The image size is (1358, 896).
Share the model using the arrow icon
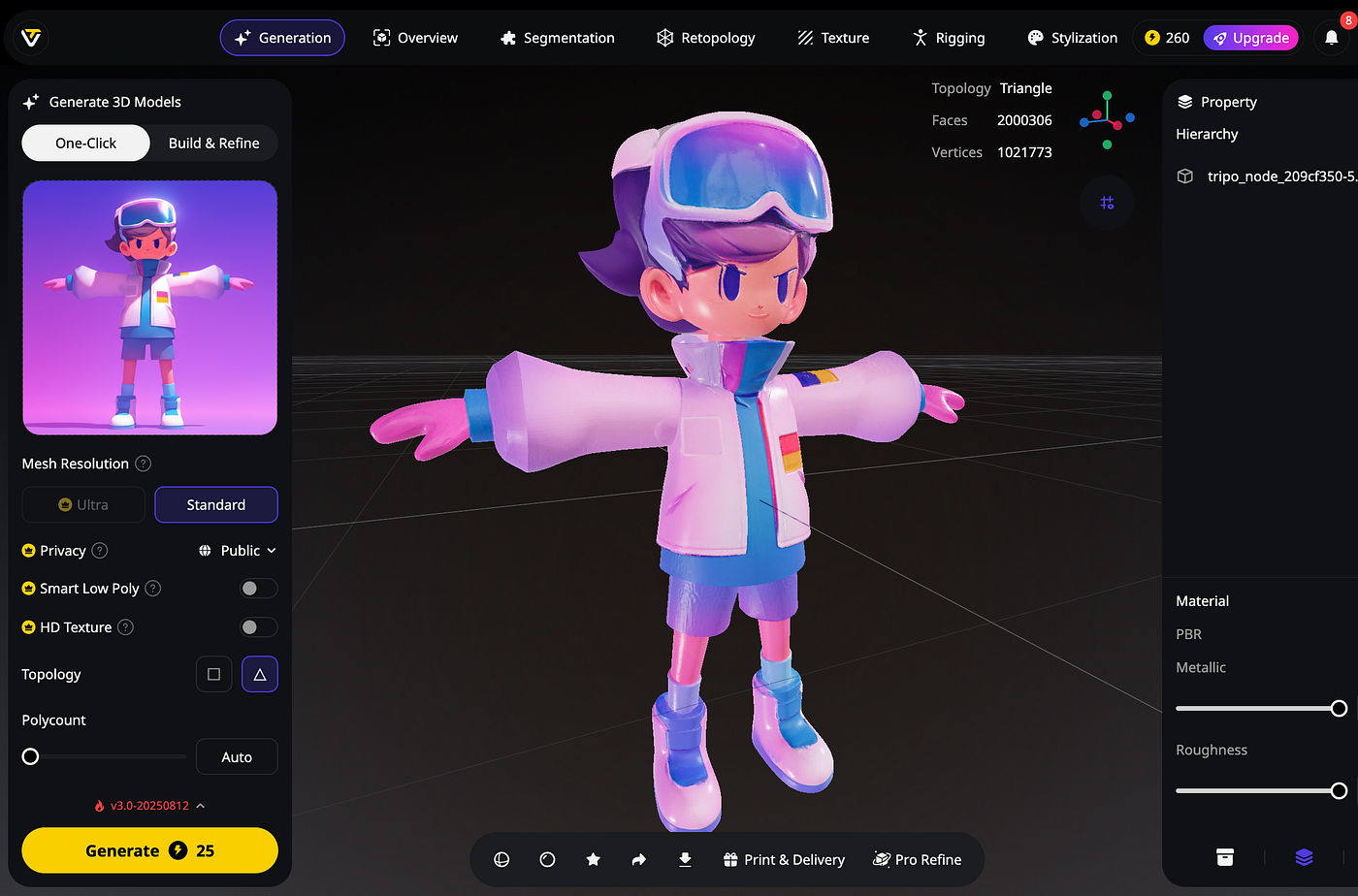639,859
